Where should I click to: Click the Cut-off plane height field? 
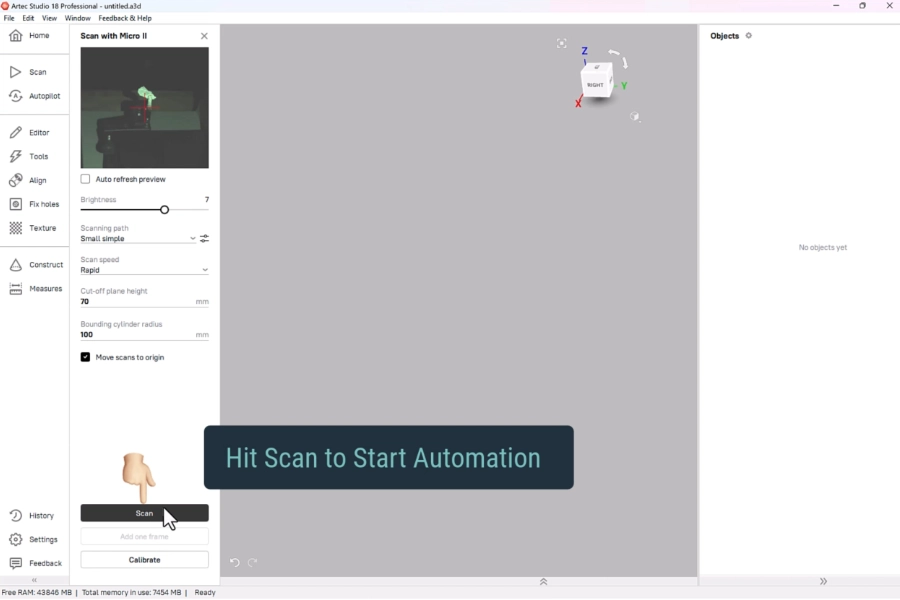[136, 301]
